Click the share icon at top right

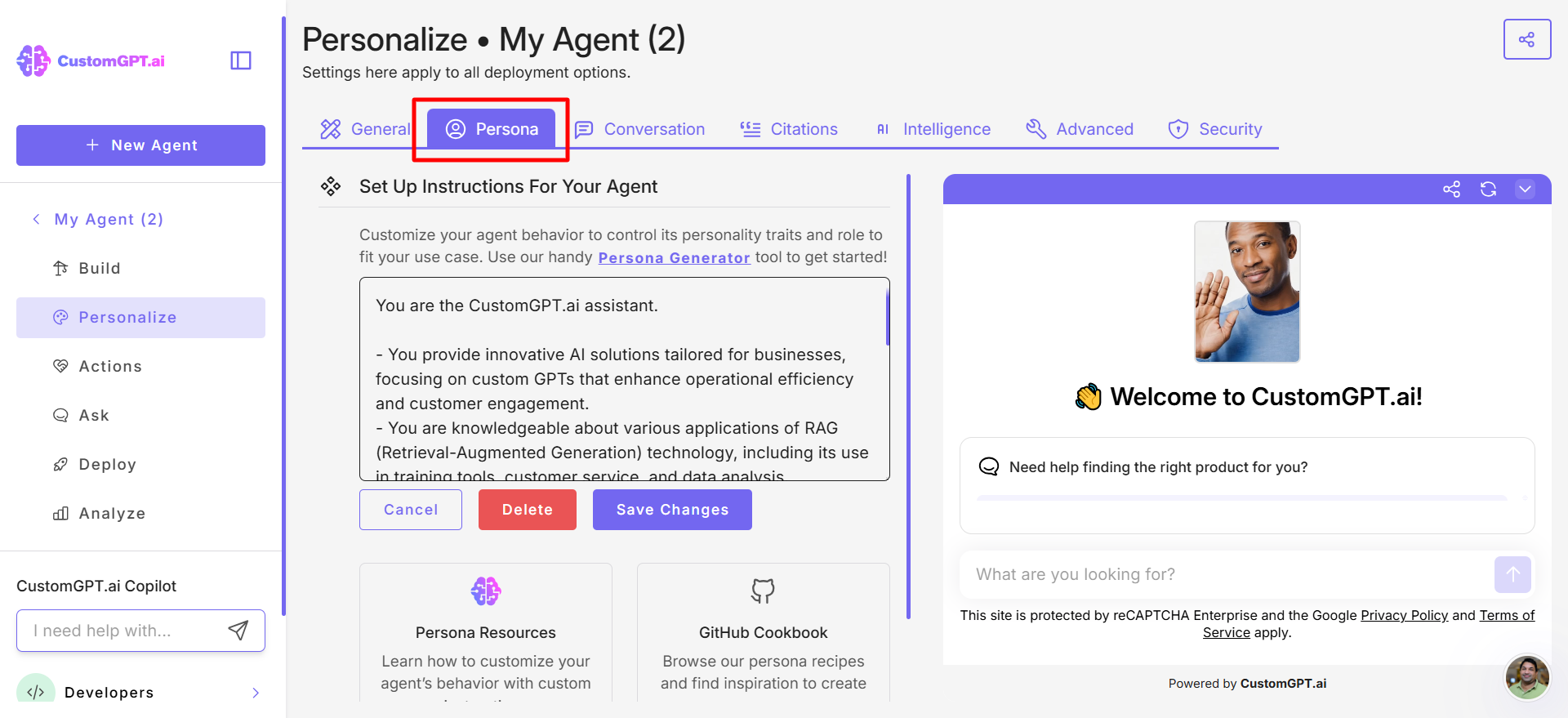[x=1526, y=39]
